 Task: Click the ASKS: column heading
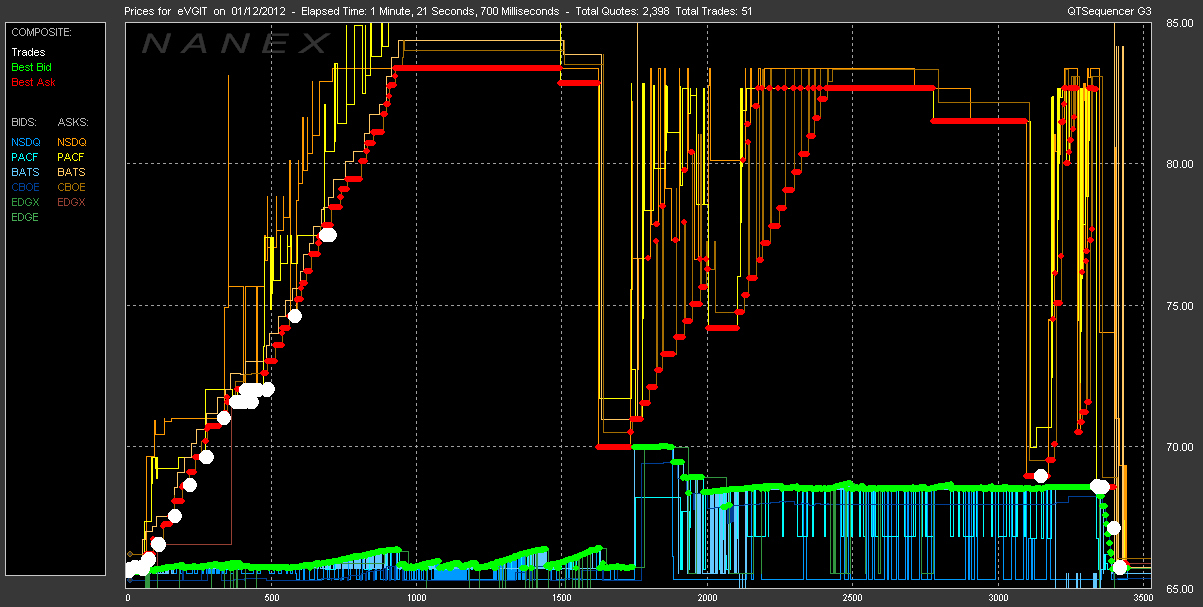coord(73,121)
